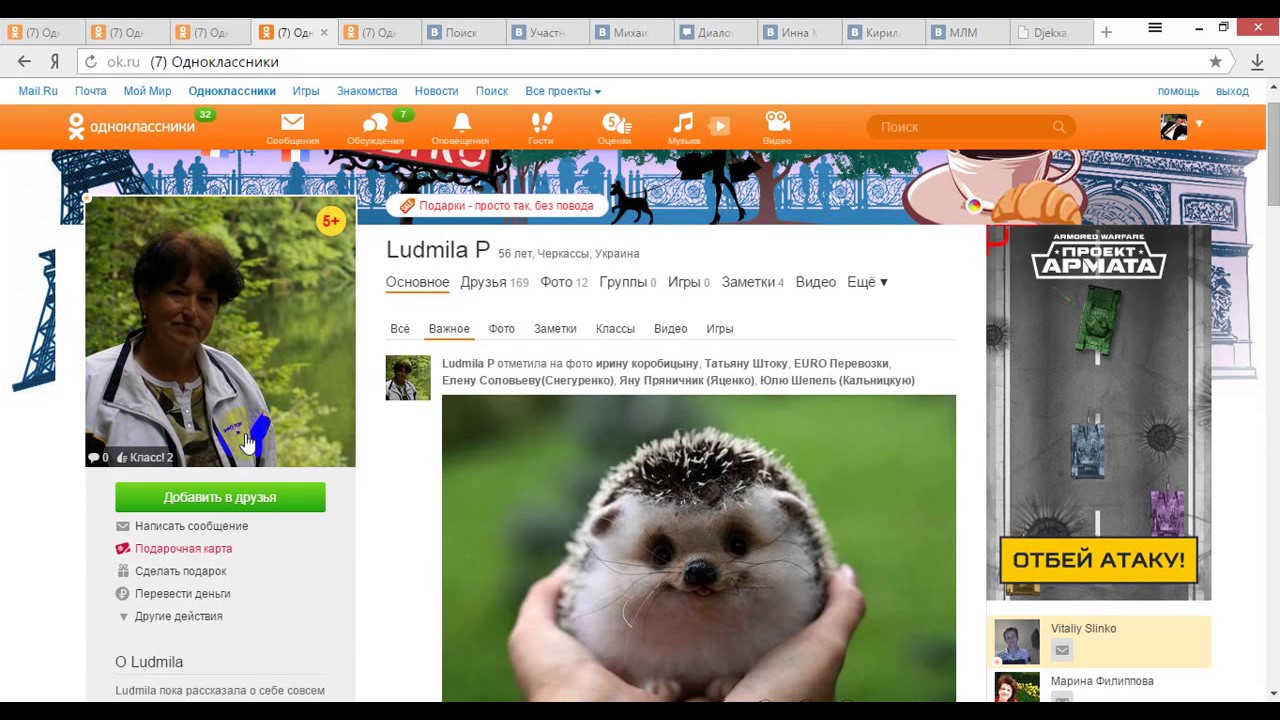Click the message envelope under Vitaliy Slinko

1062,650
